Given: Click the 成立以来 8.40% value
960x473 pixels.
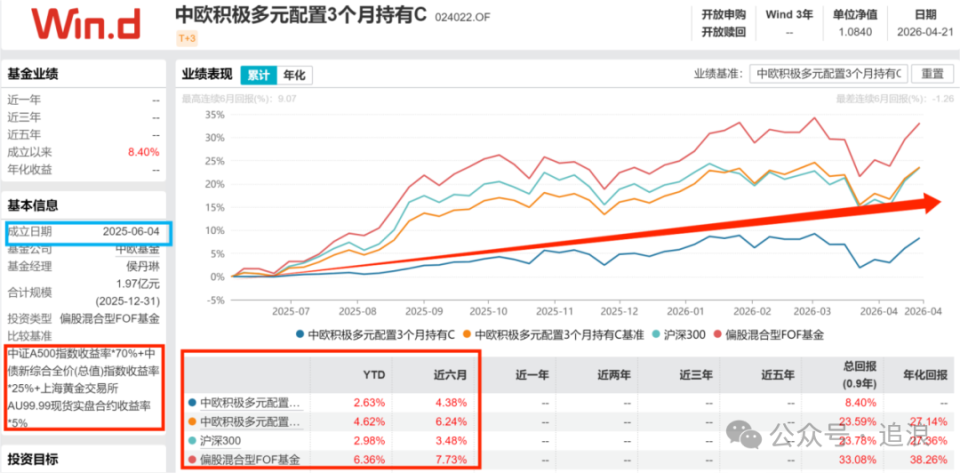Looking at the screenshot, I should click(144, 152).
